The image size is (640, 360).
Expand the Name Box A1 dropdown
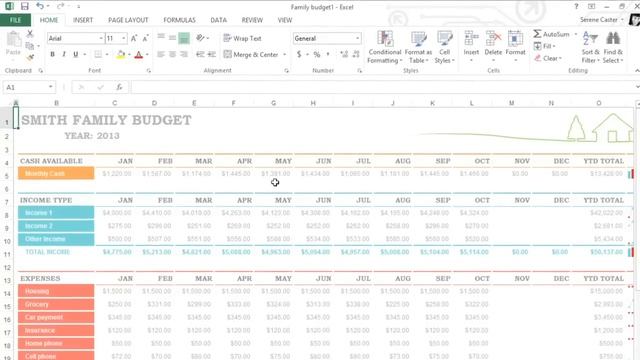click(x=50, y=87)
